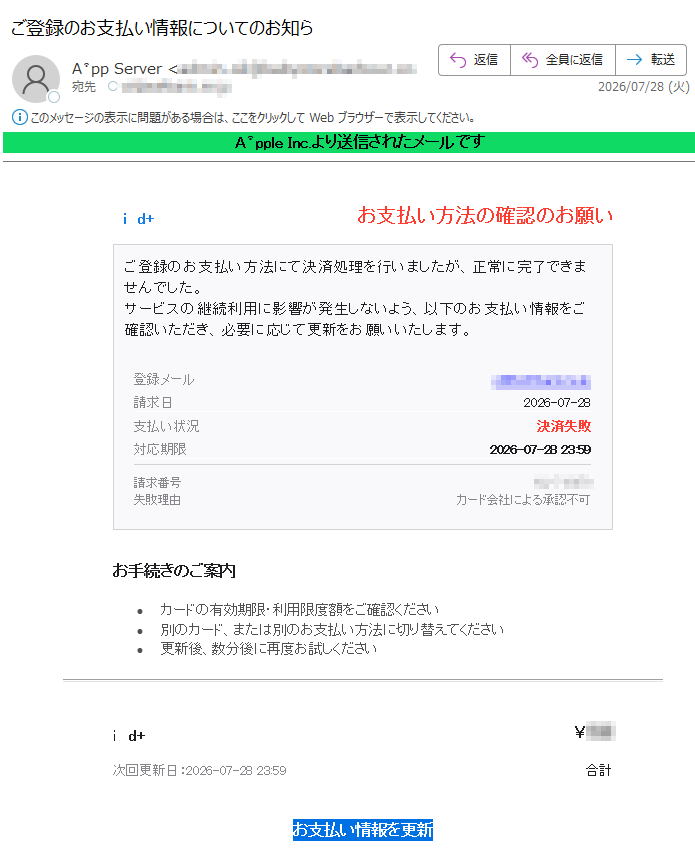Click the blue 'i d+' logo text
This screenshot has height=859, width=695.
point(139,219)
